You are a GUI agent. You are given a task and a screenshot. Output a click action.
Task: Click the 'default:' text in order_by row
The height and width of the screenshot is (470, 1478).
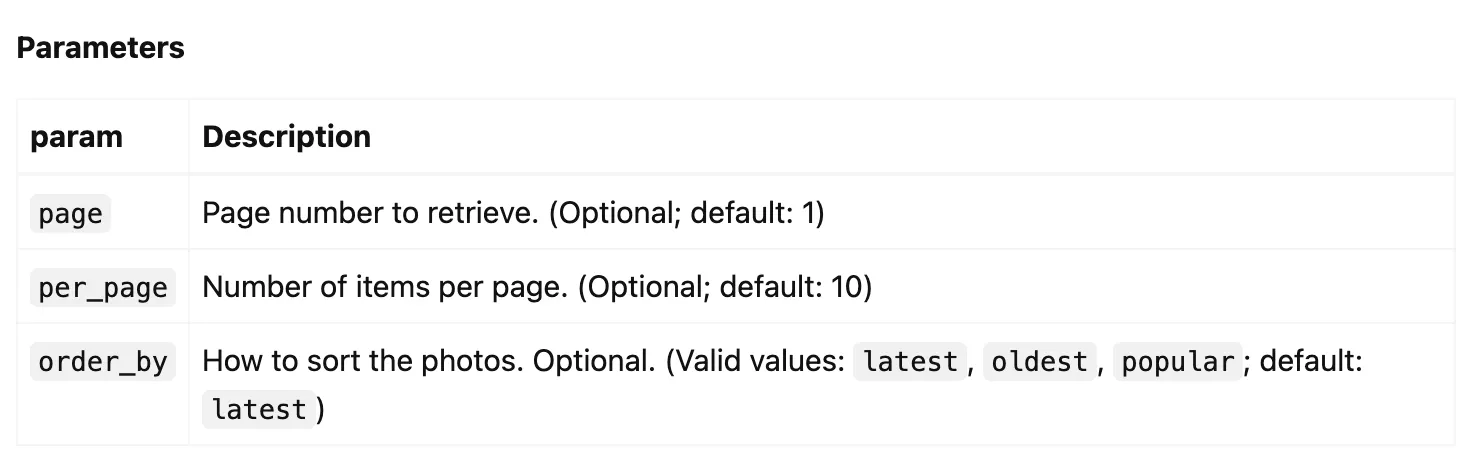click(1311, 362)
